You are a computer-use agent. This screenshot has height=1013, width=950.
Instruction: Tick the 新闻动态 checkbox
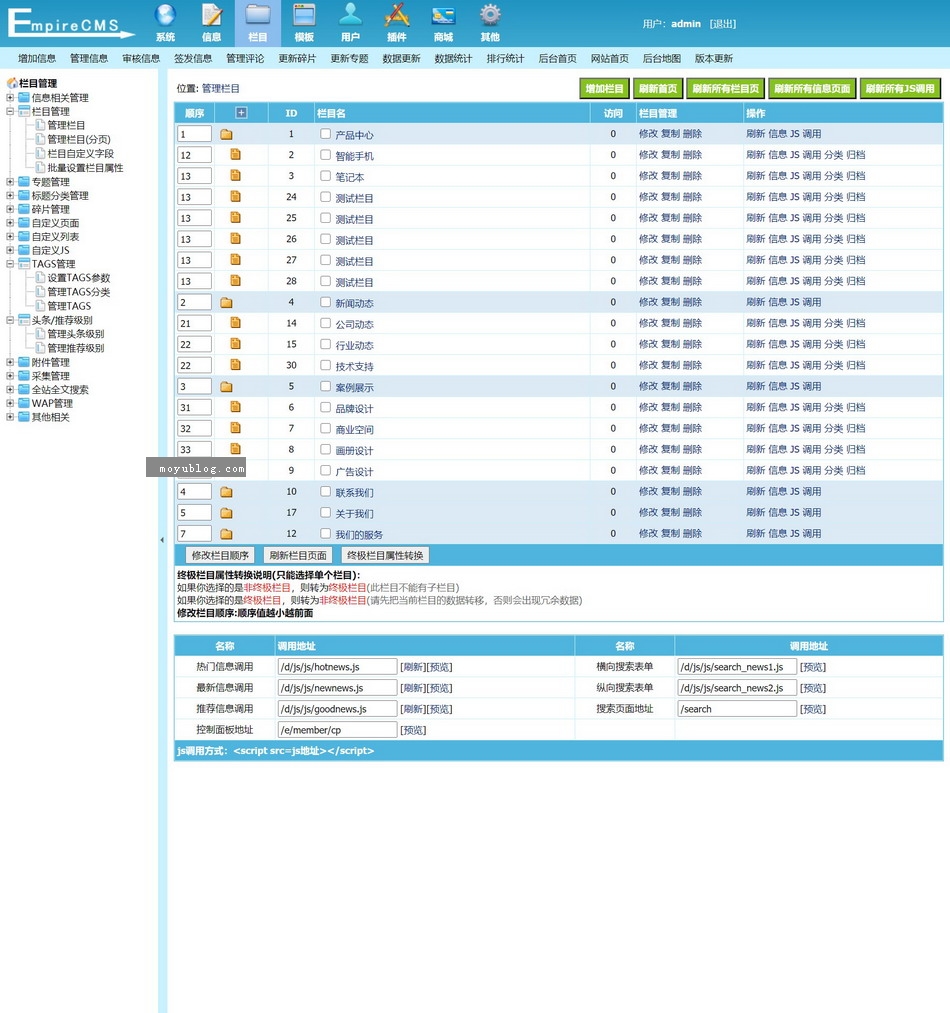click(x=325, y=302)
